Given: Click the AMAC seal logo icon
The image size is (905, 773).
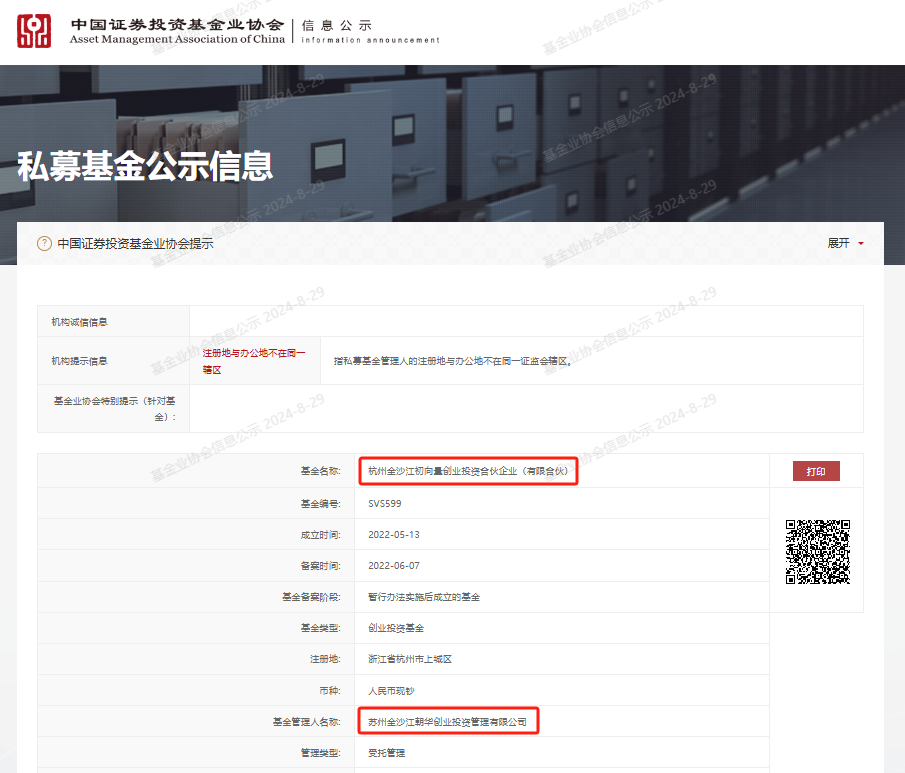Looking at the screenshot, I should 33,29.
